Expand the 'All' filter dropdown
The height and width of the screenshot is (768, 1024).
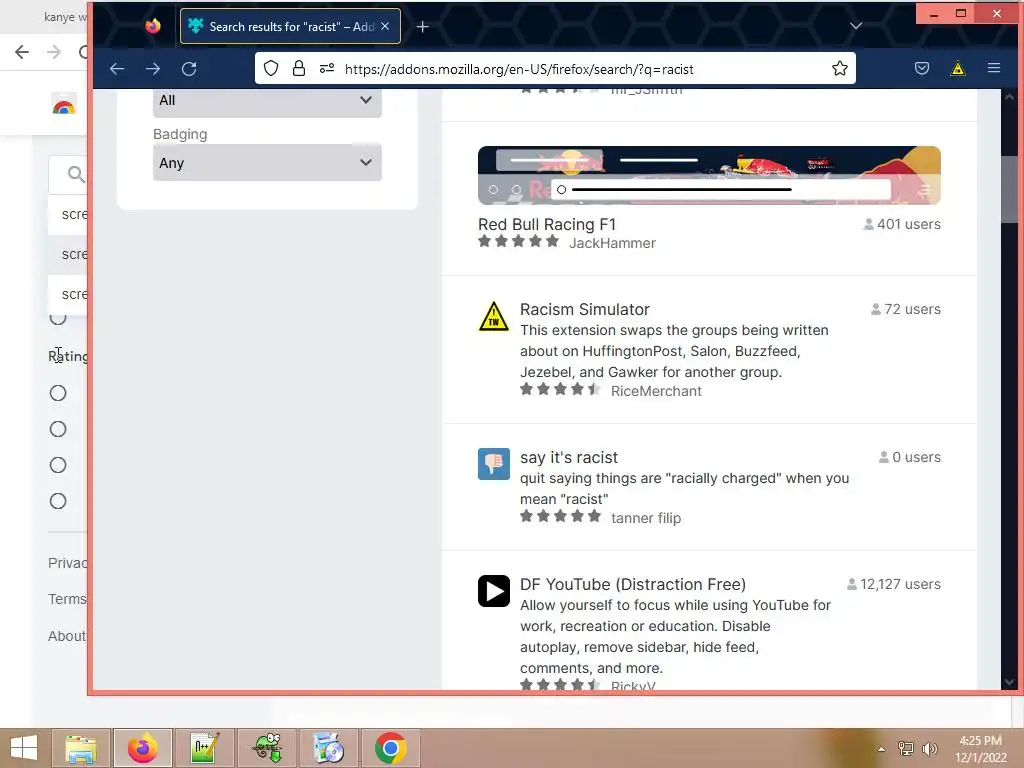pyautogui.click(x=267, y=101)
